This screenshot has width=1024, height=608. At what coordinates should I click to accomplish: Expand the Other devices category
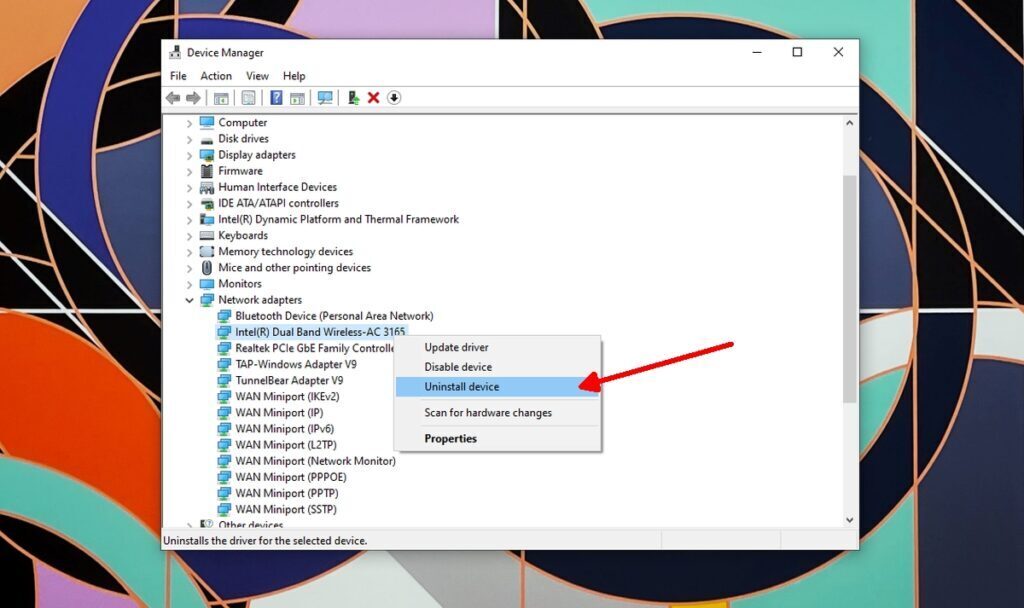(x=190, y=524)
